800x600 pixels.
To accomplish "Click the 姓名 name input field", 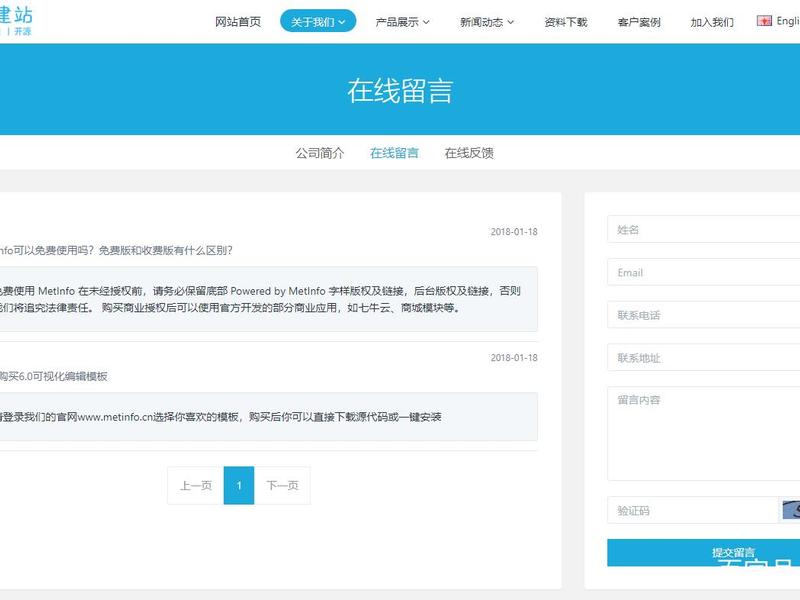I will coord(704,229).
